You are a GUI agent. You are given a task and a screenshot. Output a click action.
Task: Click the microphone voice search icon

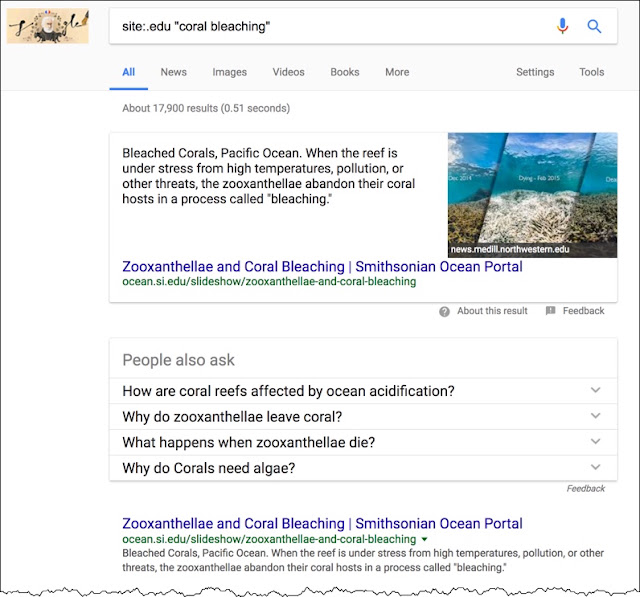562,27
